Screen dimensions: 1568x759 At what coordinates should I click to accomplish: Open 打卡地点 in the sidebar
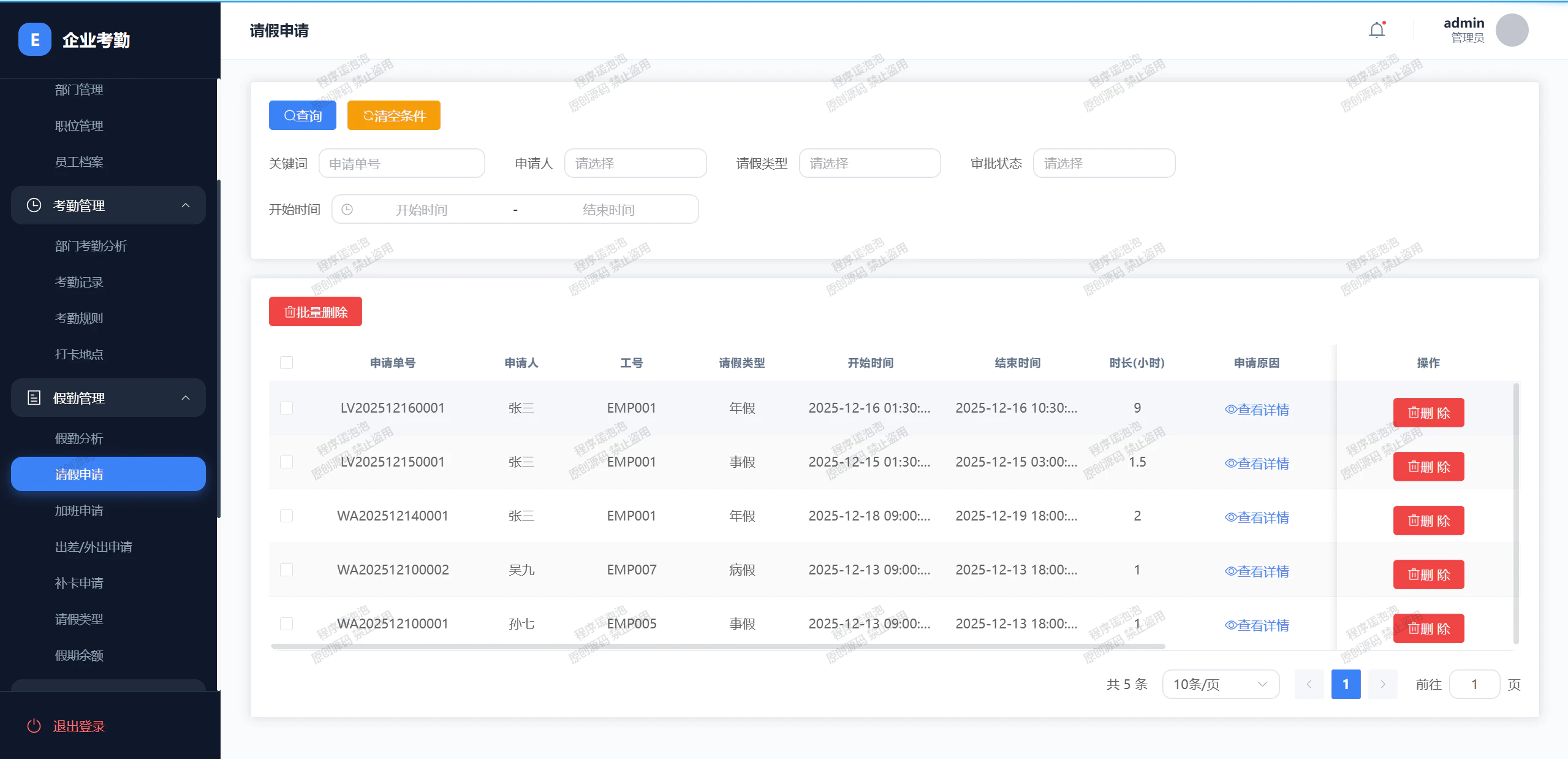[79, 355]
